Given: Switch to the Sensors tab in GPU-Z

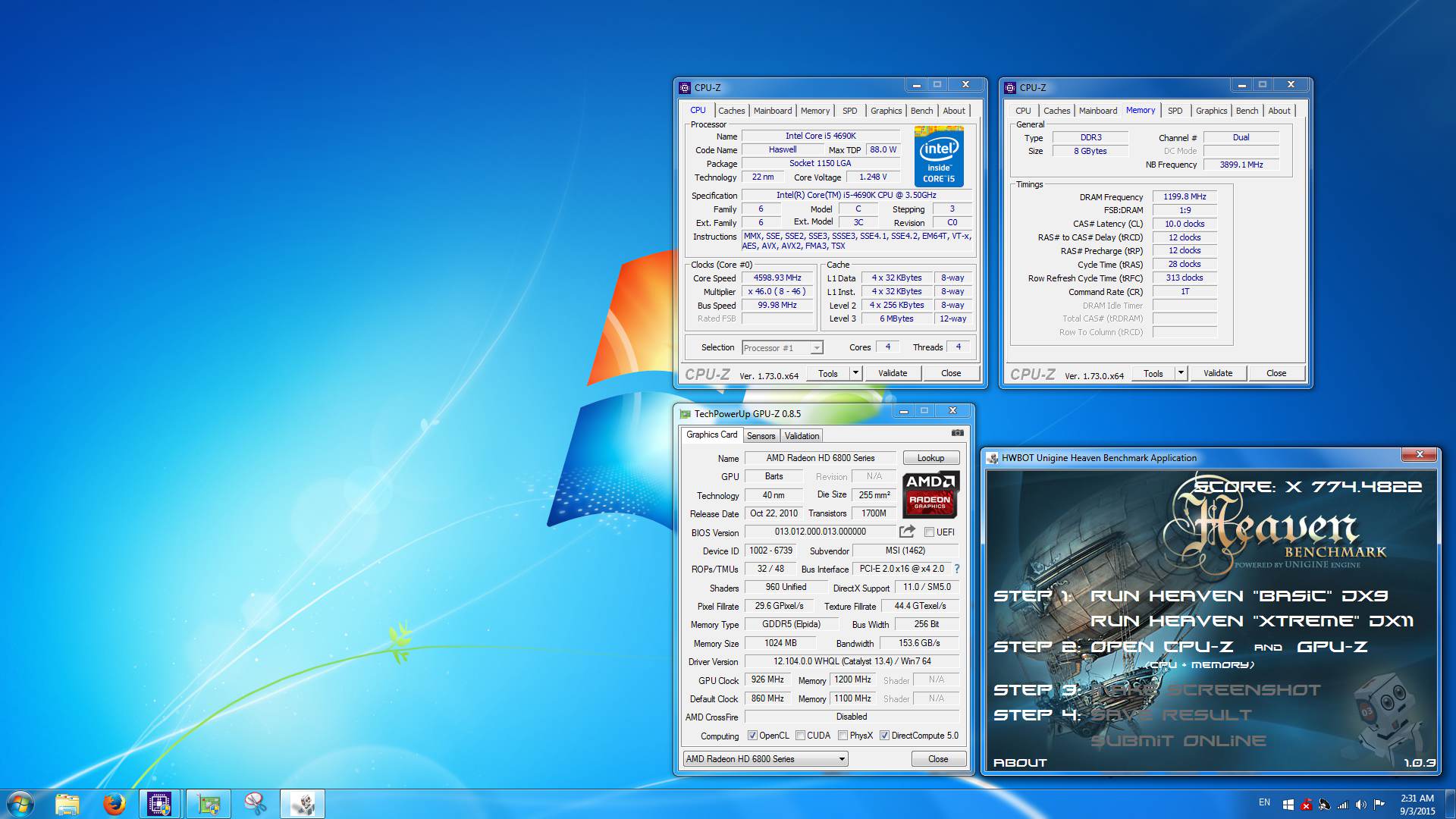Looking at the screenshot, I should [761, 436].
